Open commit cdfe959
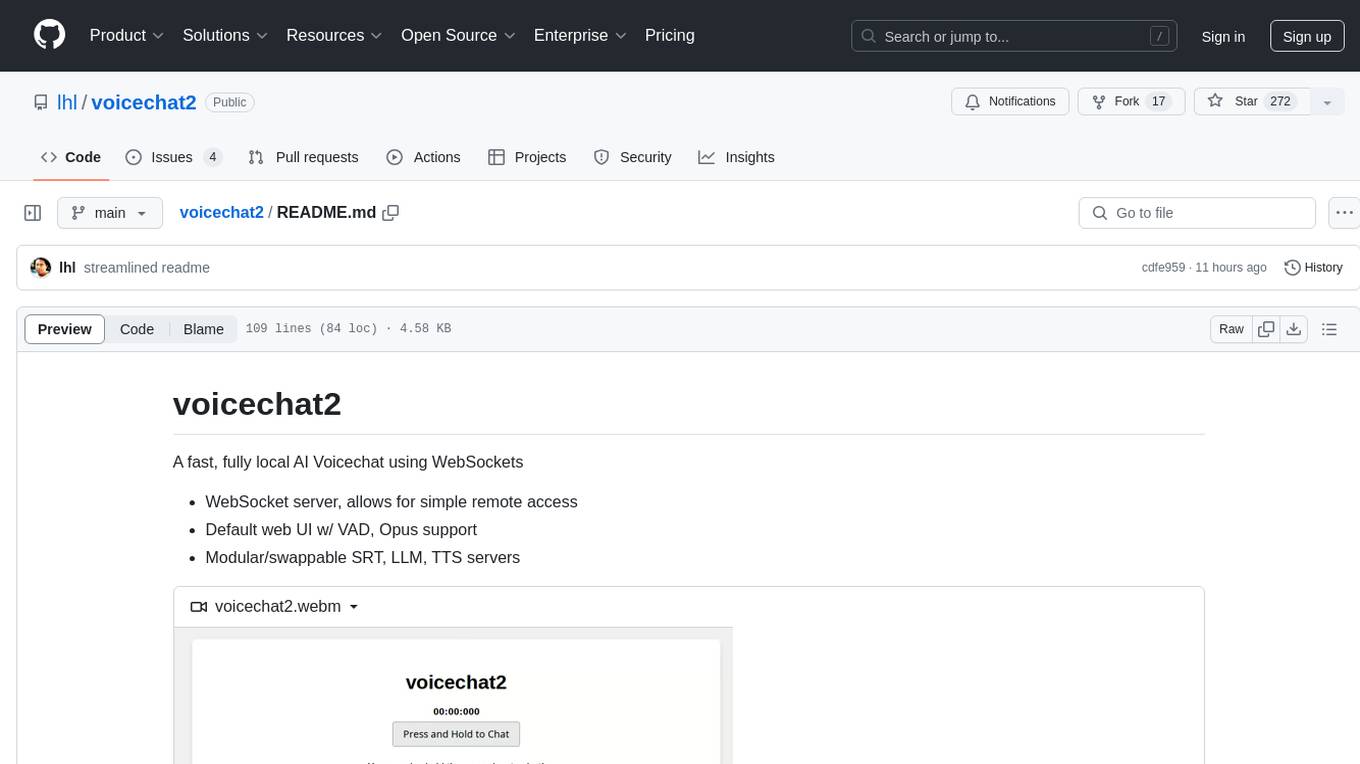The height and width of the screenshot is (764, 1360). [1163, 268]
